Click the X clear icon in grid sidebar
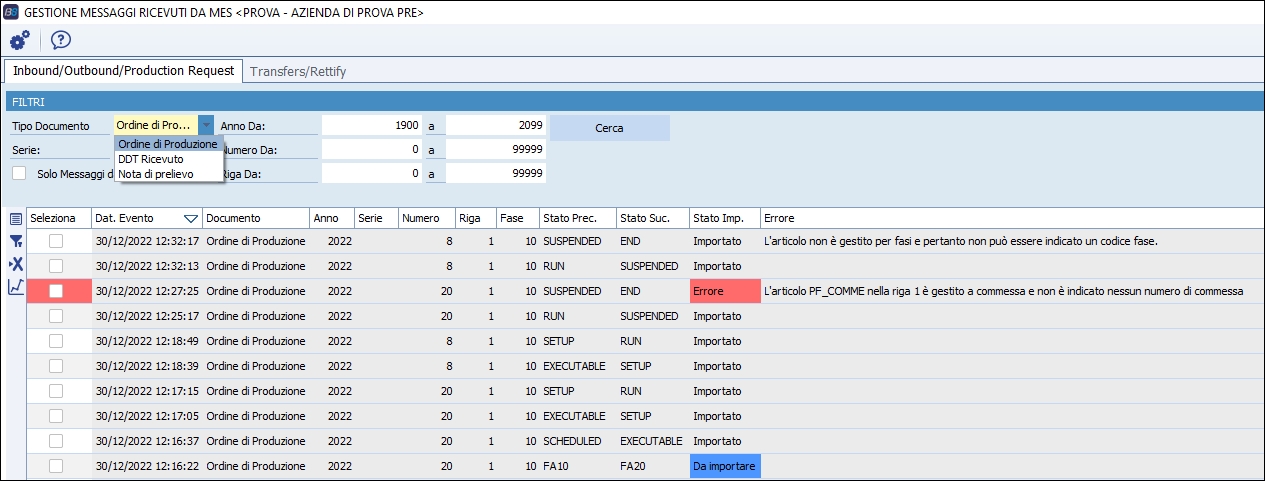The height and width of the screenshot is (481, 1265). click(16, 264)
